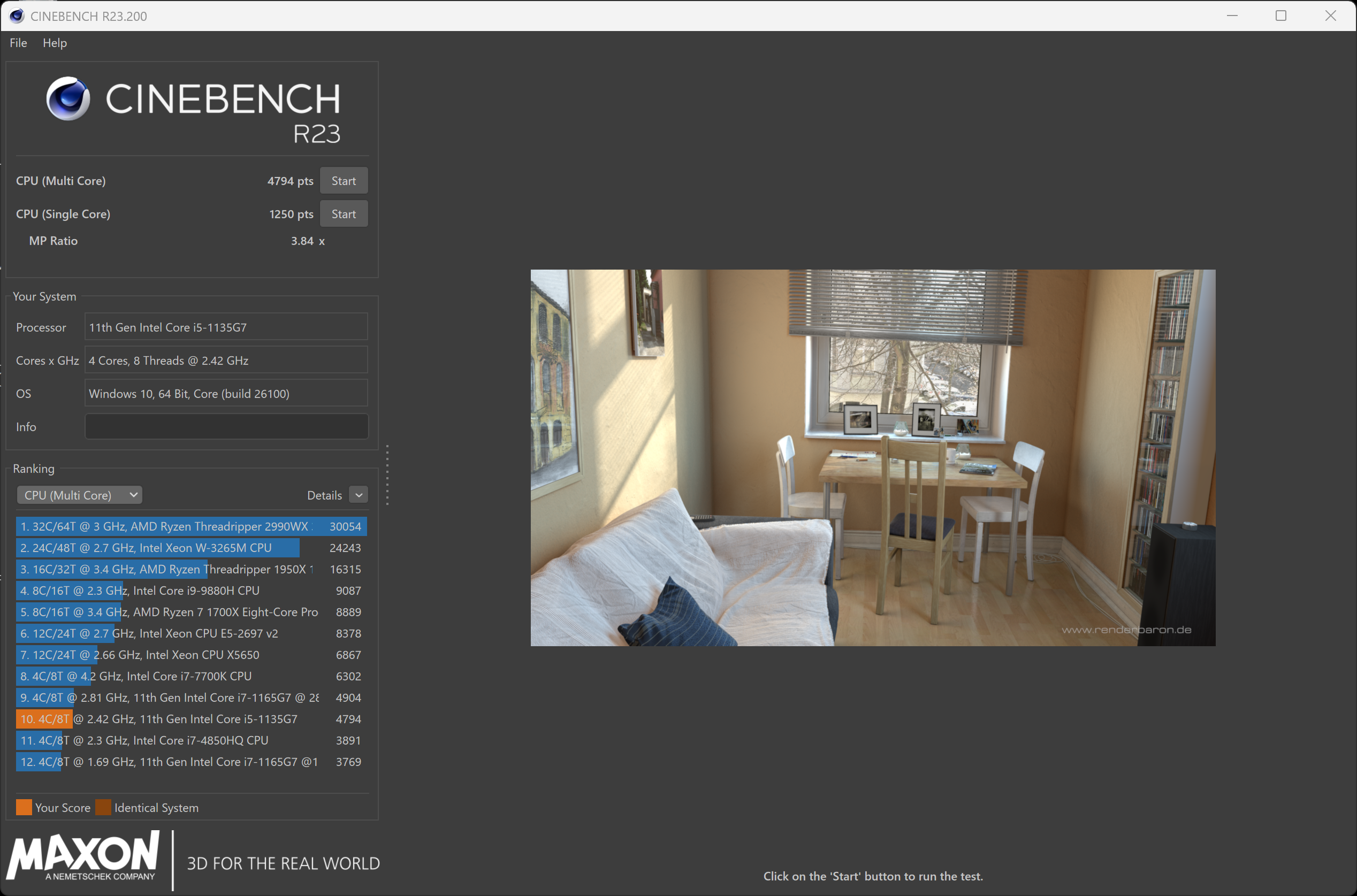This screenshot has height=896, width=1357.
Task: Click the MAXON company logo
Action: coord(83,855)
